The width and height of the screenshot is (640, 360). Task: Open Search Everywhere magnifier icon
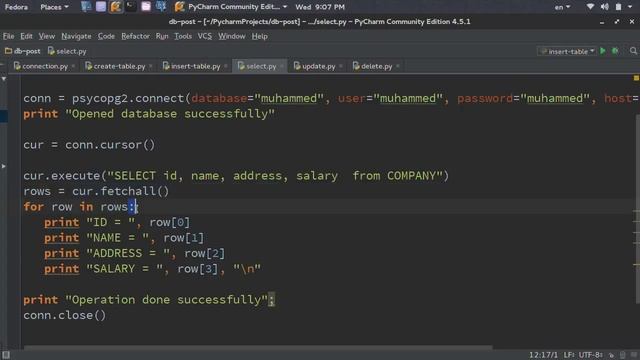633,51
